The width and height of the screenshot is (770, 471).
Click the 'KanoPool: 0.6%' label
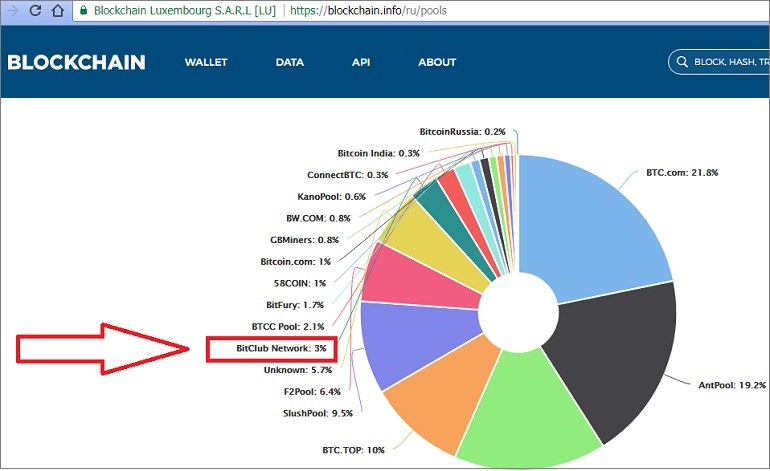(x=332, y=196)
